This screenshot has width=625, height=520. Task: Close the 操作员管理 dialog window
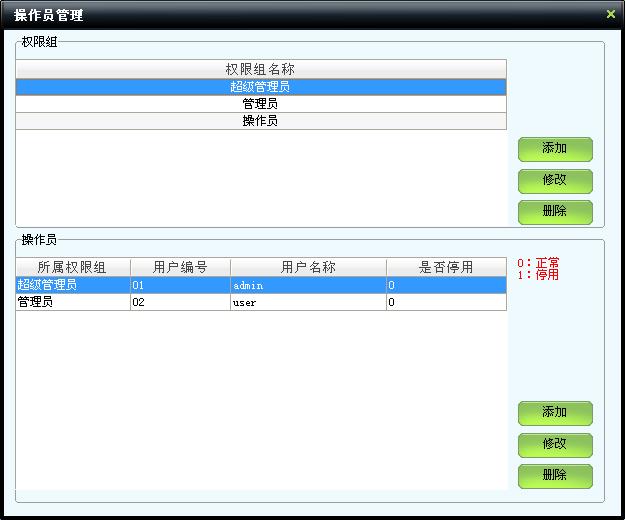tap(611, 14)
